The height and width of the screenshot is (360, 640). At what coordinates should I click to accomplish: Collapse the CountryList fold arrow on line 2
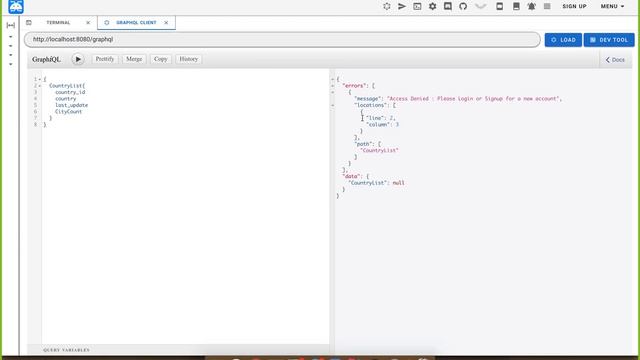[40, 86]
